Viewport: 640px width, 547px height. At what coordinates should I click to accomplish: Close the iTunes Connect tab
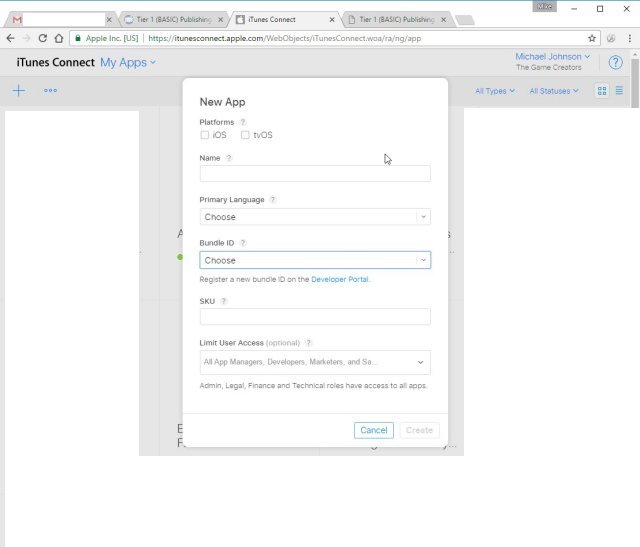click(x=332, y=20)
